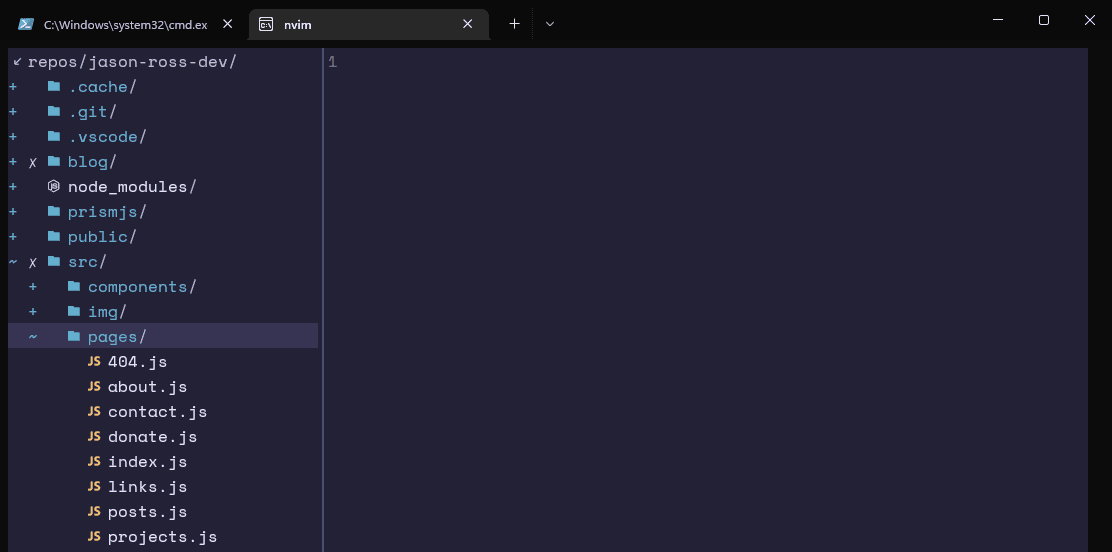Click the git modified mark beside blog

pos(33,162)
